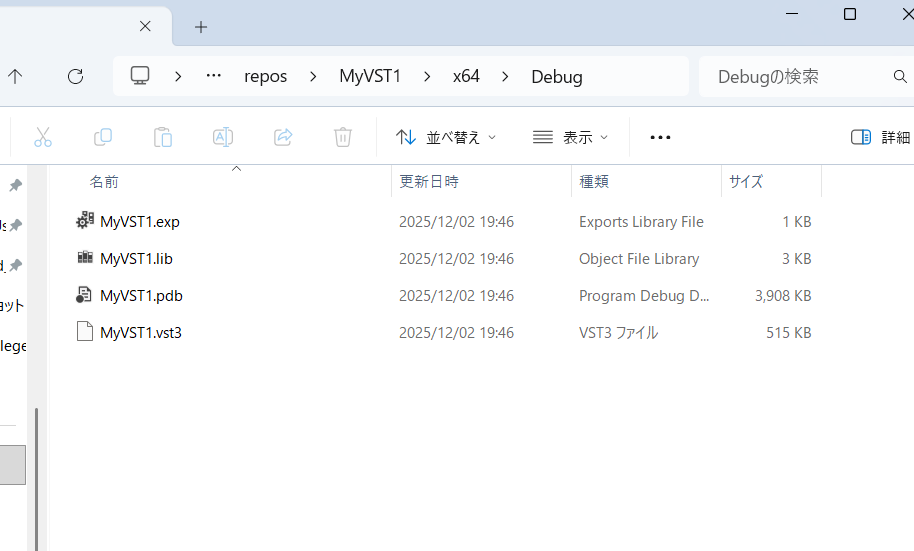Open the 並べ替え sort dropdown
This screenshot has width=914, height=551.
coord(446,137)
